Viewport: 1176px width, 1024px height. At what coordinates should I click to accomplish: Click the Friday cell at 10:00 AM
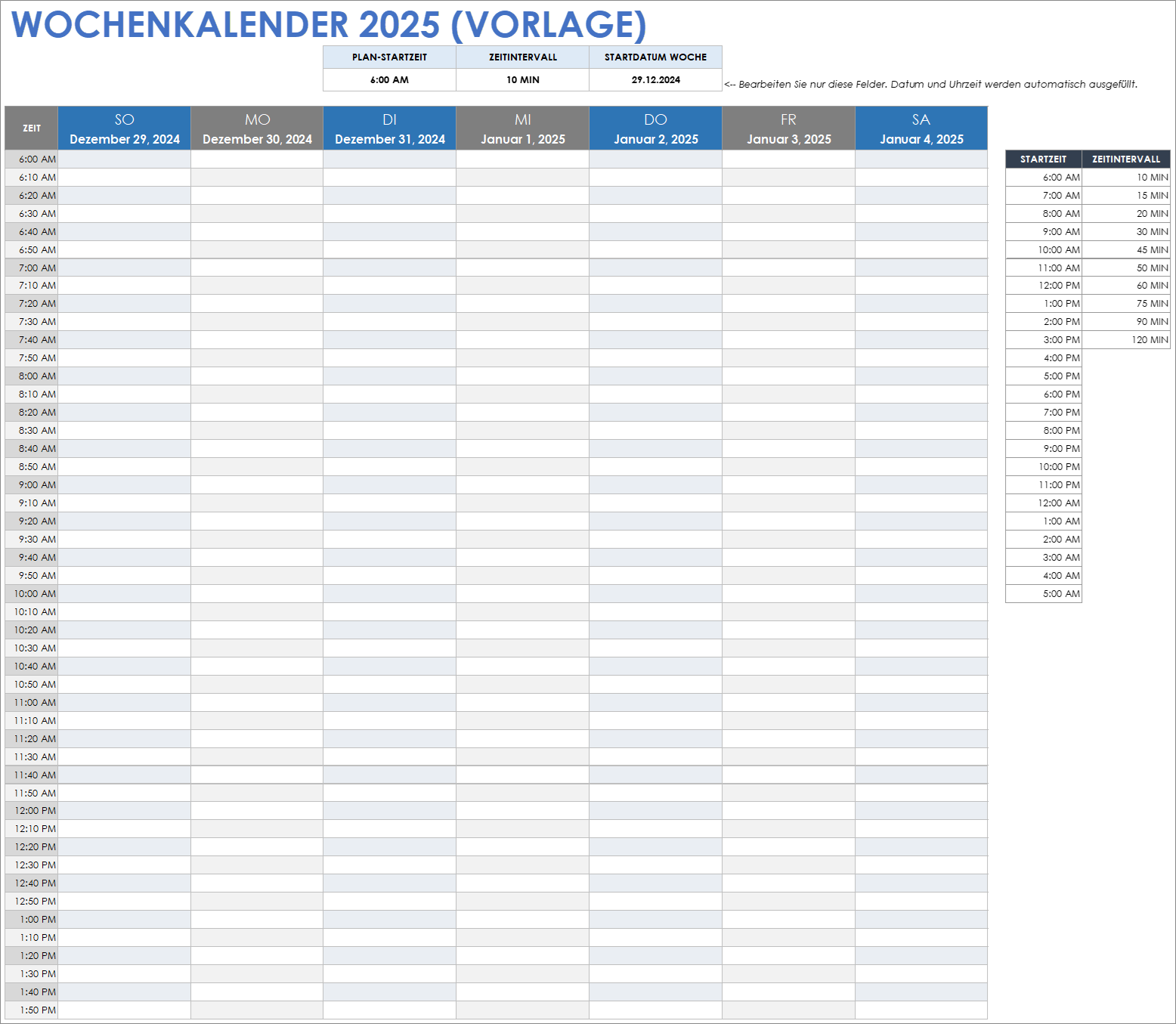click(788, 594)
